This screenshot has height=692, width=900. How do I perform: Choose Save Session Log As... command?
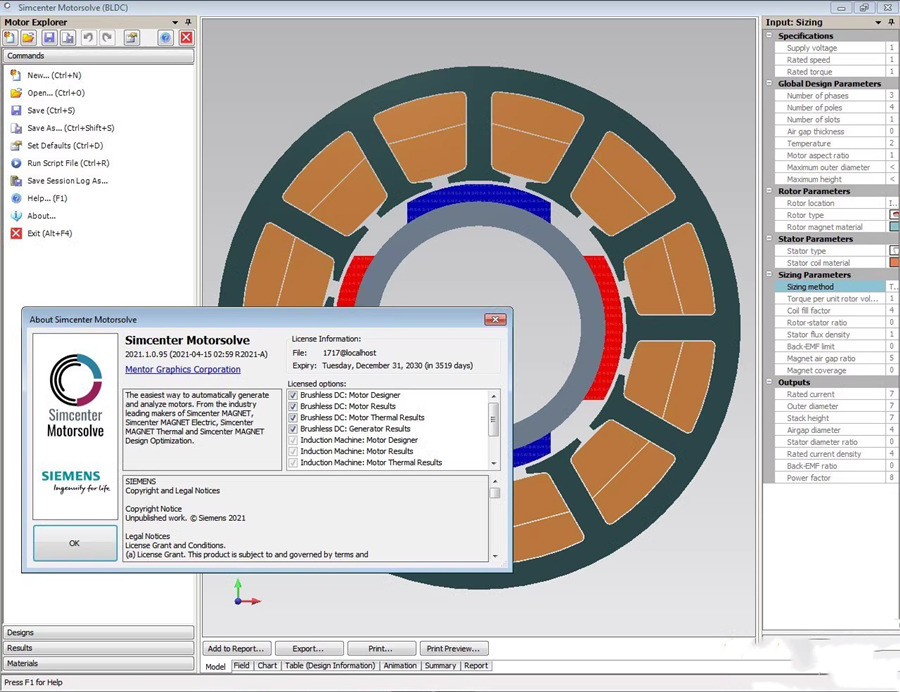click(x=67, y=181)
